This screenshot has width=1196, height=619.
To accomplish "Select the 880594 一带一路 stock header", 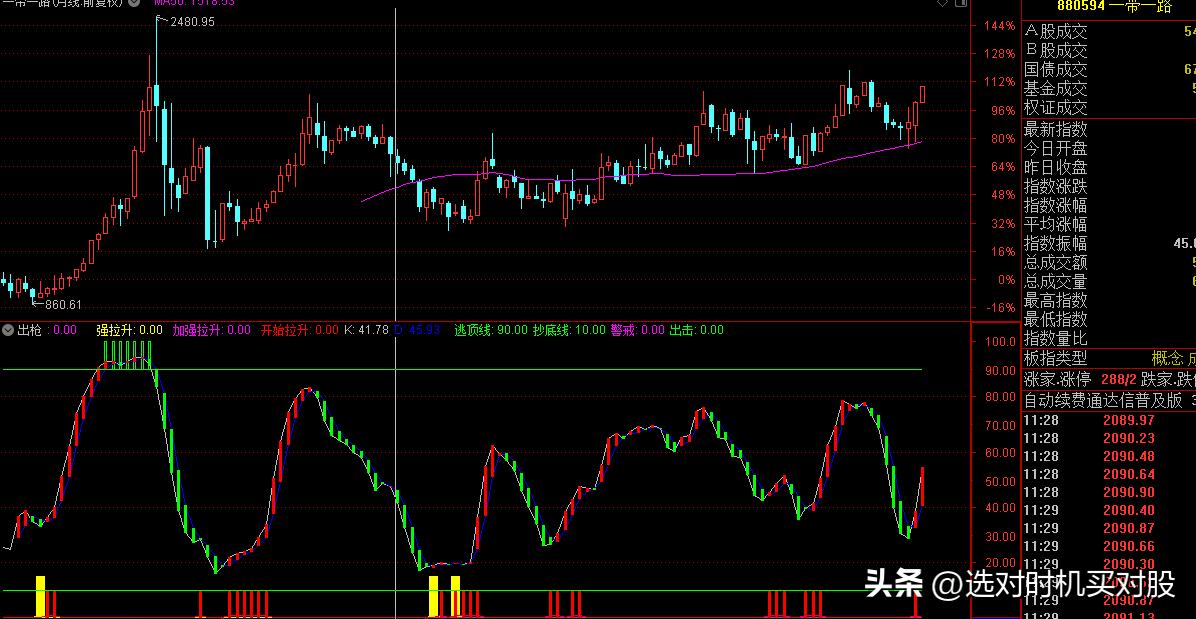I will pos(1116,6).
